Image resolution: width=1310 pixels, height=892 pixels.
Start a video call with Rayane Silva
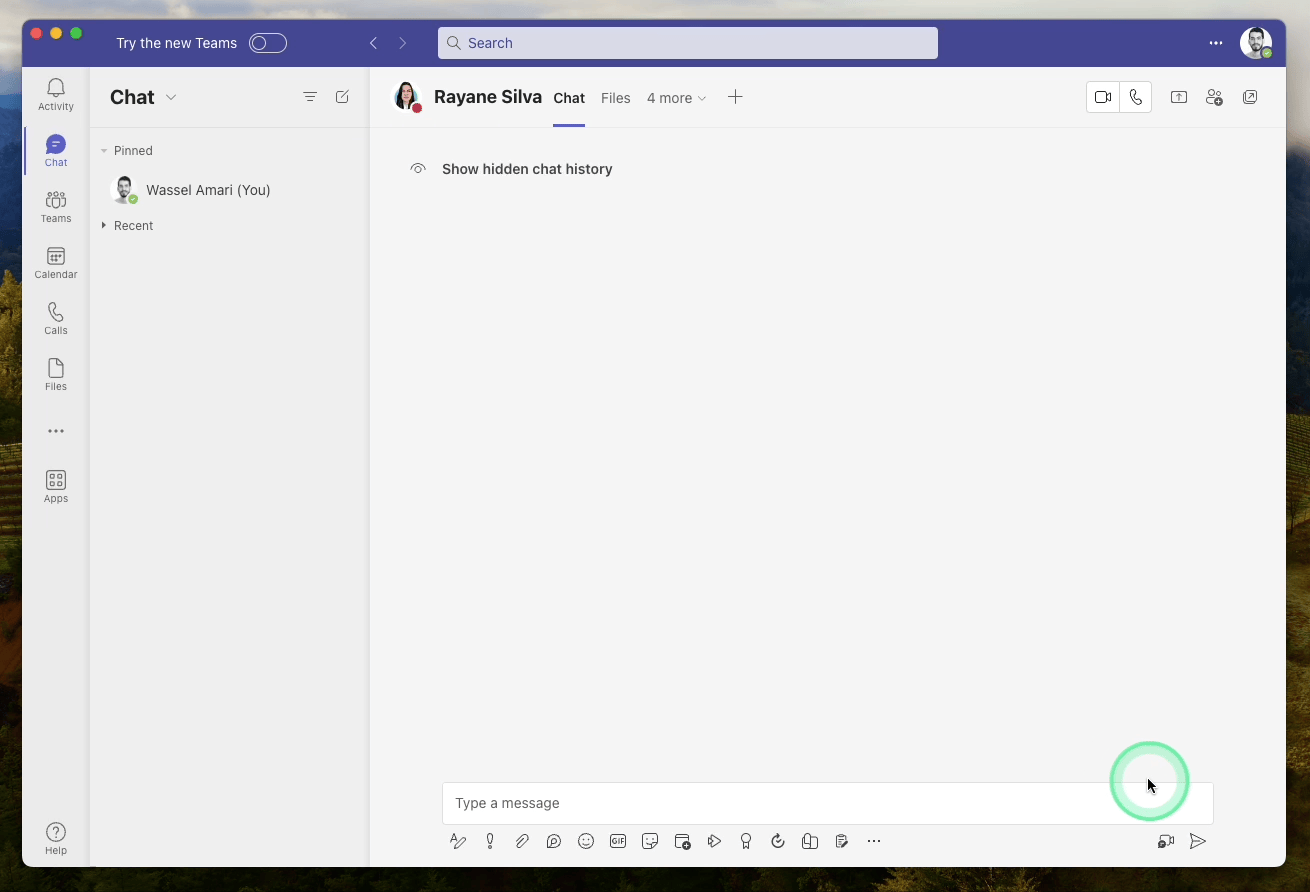click(x=1103, y=97)
